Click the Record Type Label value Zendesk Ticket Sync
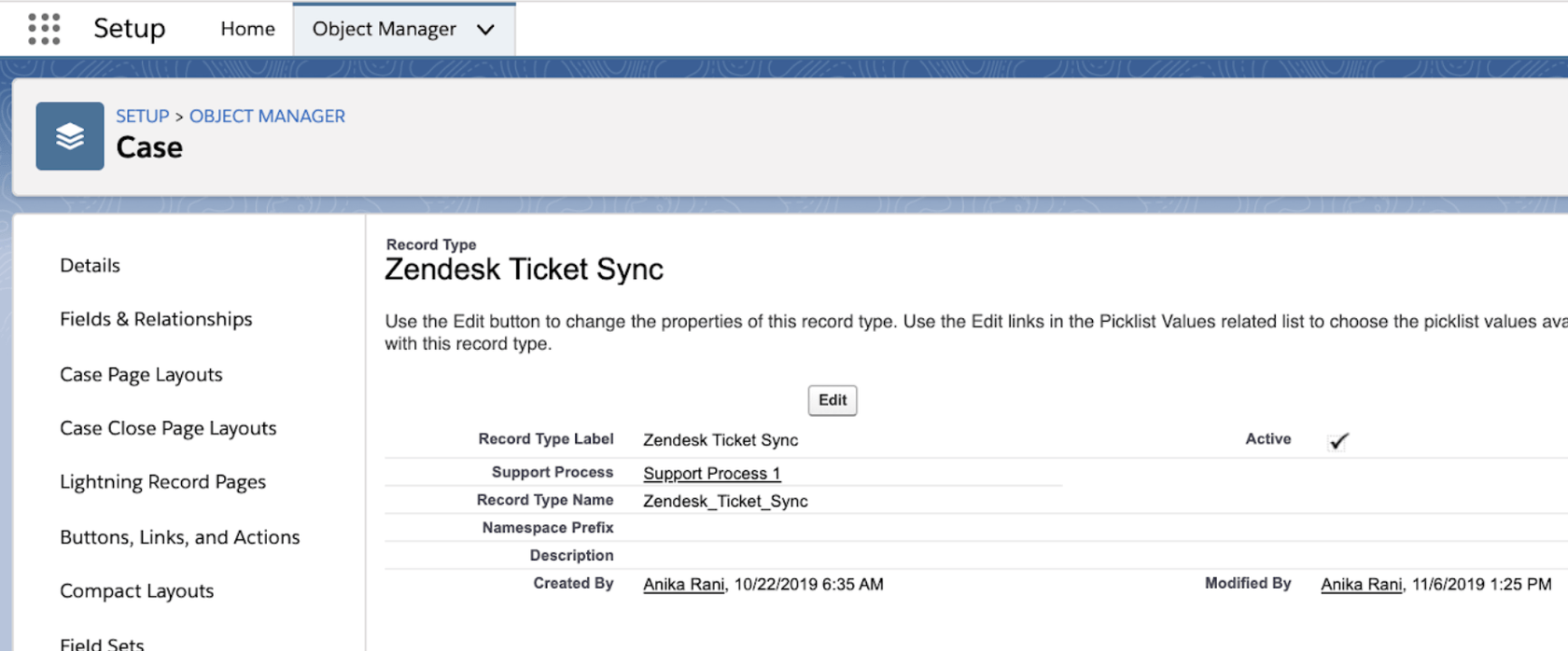The width and height of the screenshot is (1568, 651). click(721, 440)
